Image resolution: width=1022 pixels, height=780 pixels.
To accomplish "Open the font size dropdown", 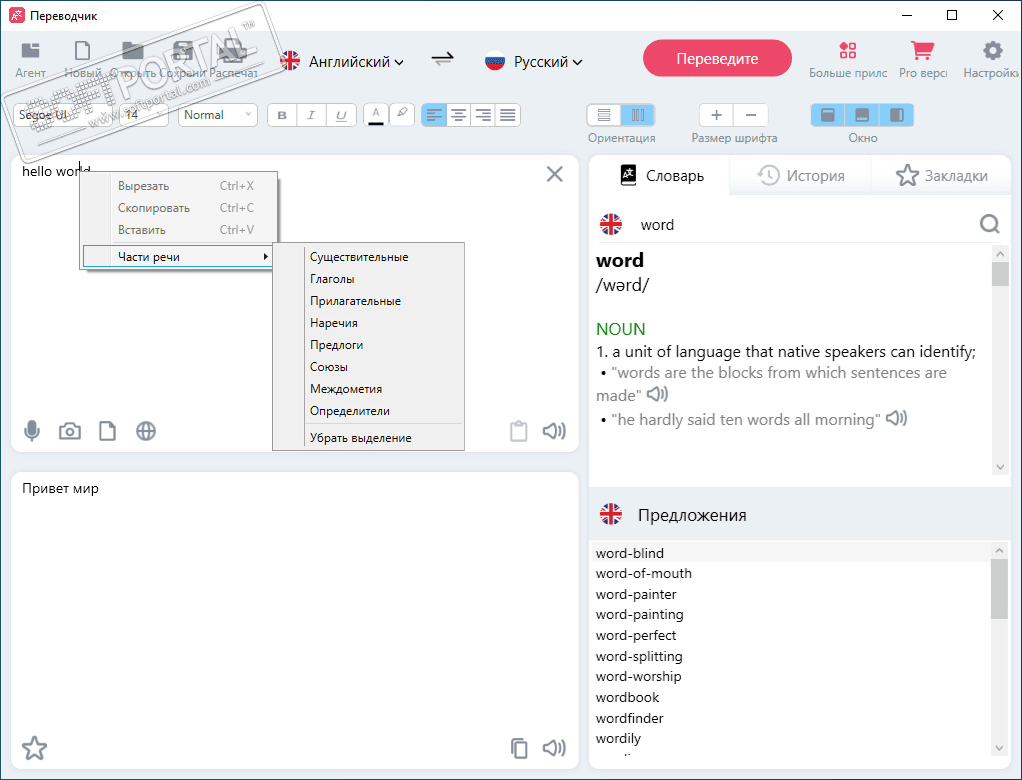I will (144, 115).
